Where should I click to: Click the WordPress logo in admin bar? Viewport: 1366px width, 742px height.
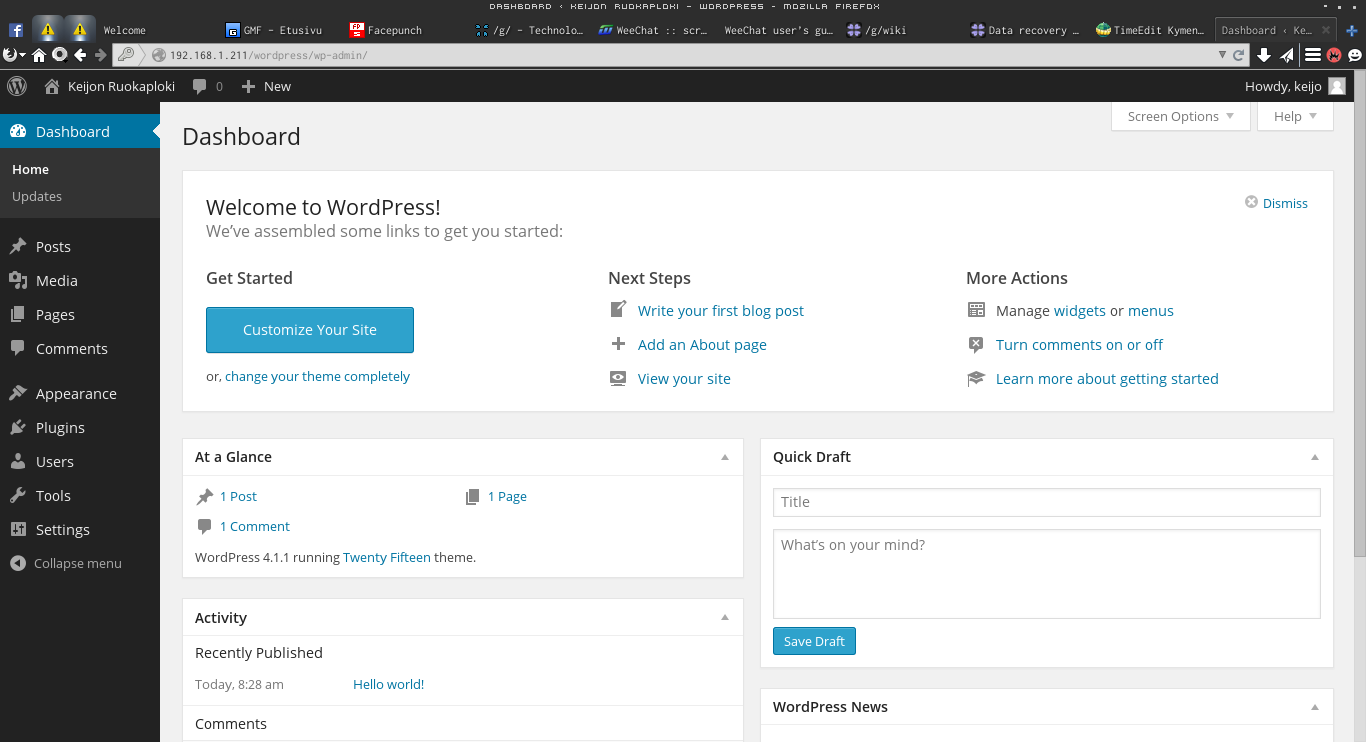pos(17,86)
